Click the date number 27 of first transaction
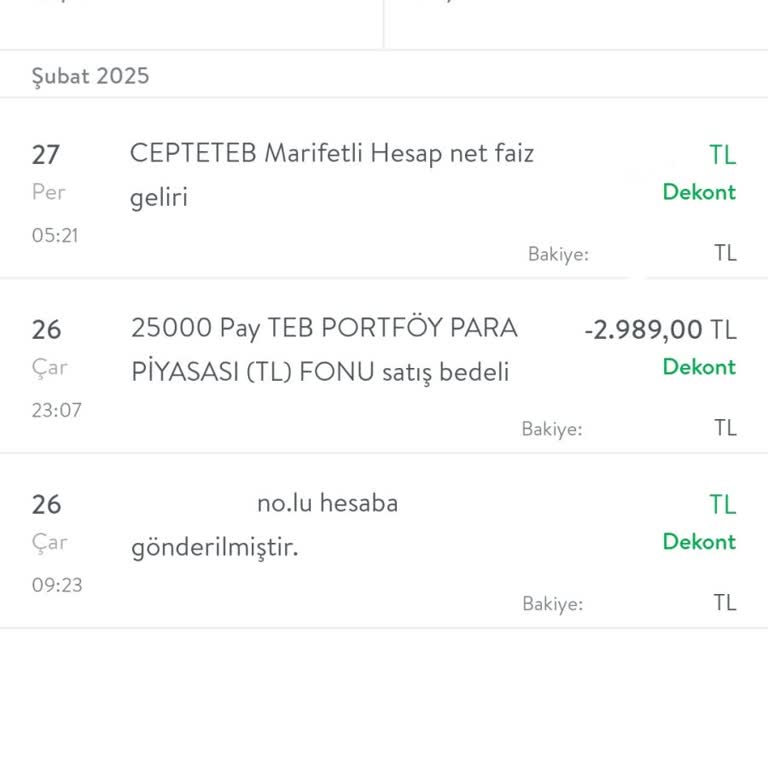The width and height of the screenshot is (768, 768). [46, 155]
